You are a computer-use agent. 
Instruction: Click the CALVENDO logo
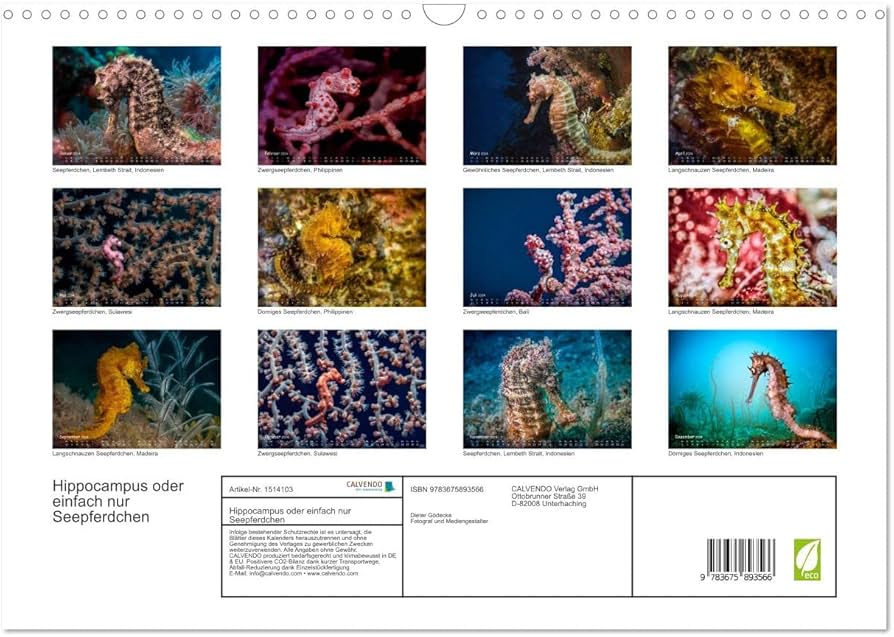(x=370, y=486)
